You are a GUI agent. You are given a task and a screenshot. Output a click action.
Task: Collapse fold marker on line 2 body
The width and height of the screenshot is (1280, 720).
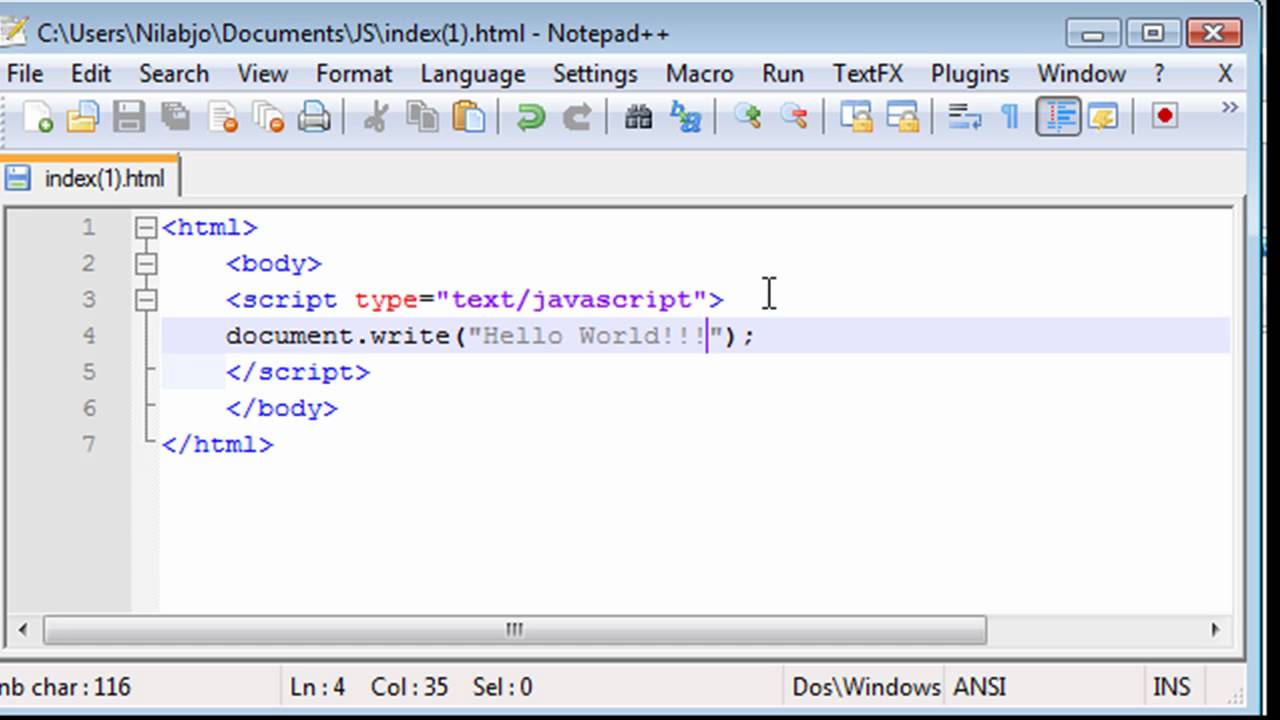click(x=146, y=264)
